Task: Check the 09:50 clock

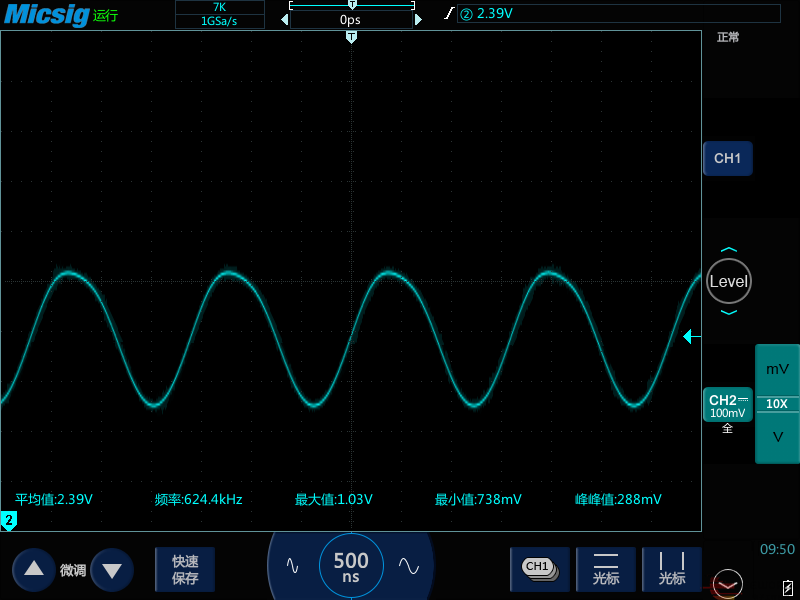Action: click(x=777, y=549)
